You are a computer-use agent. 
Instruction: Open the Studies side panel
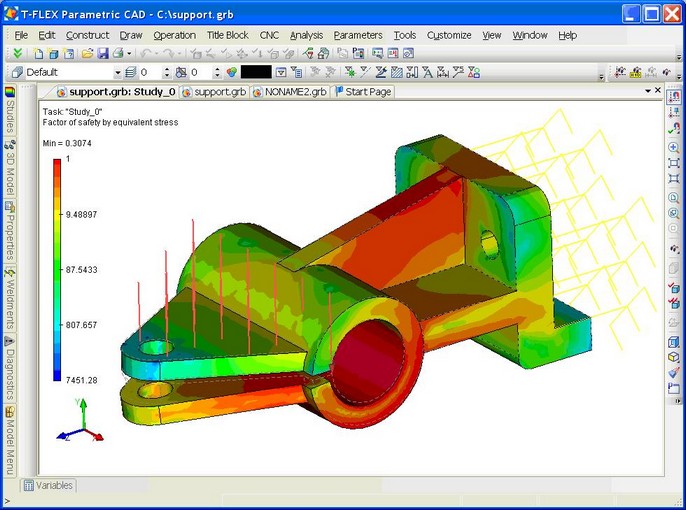click(10, 110)
